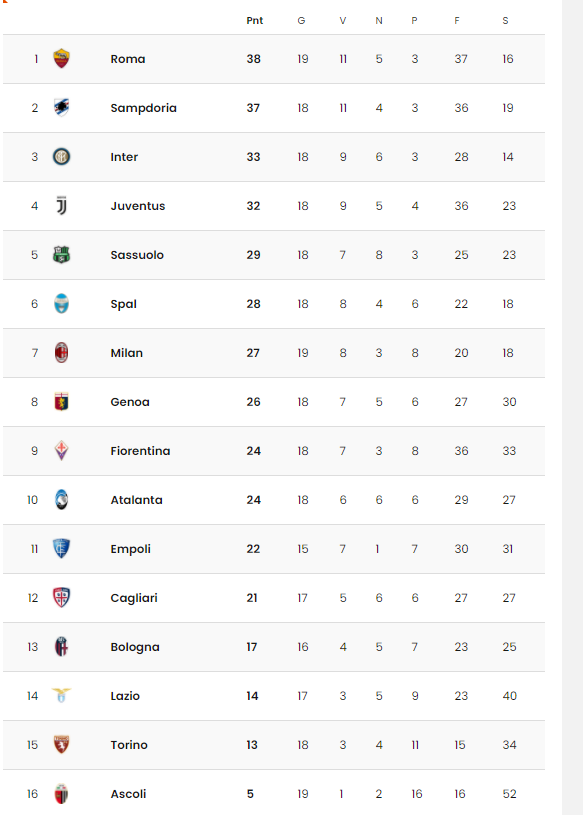
Task: Open the Bologna team name
Action: [135, 647]
